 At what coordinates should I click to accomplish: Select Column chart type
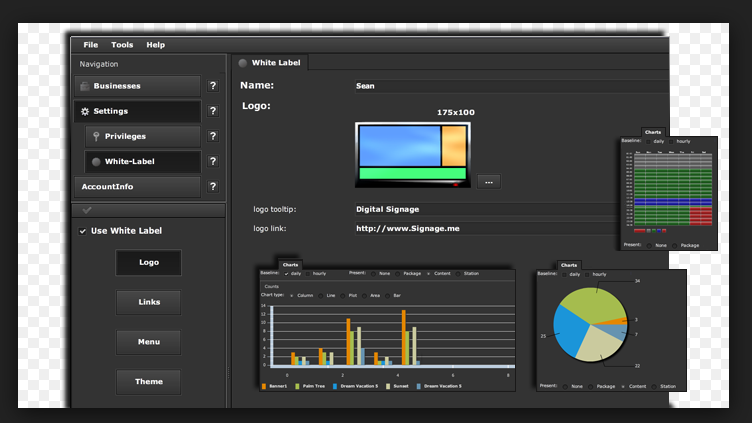pyautogui.click(x=292, y=296)
